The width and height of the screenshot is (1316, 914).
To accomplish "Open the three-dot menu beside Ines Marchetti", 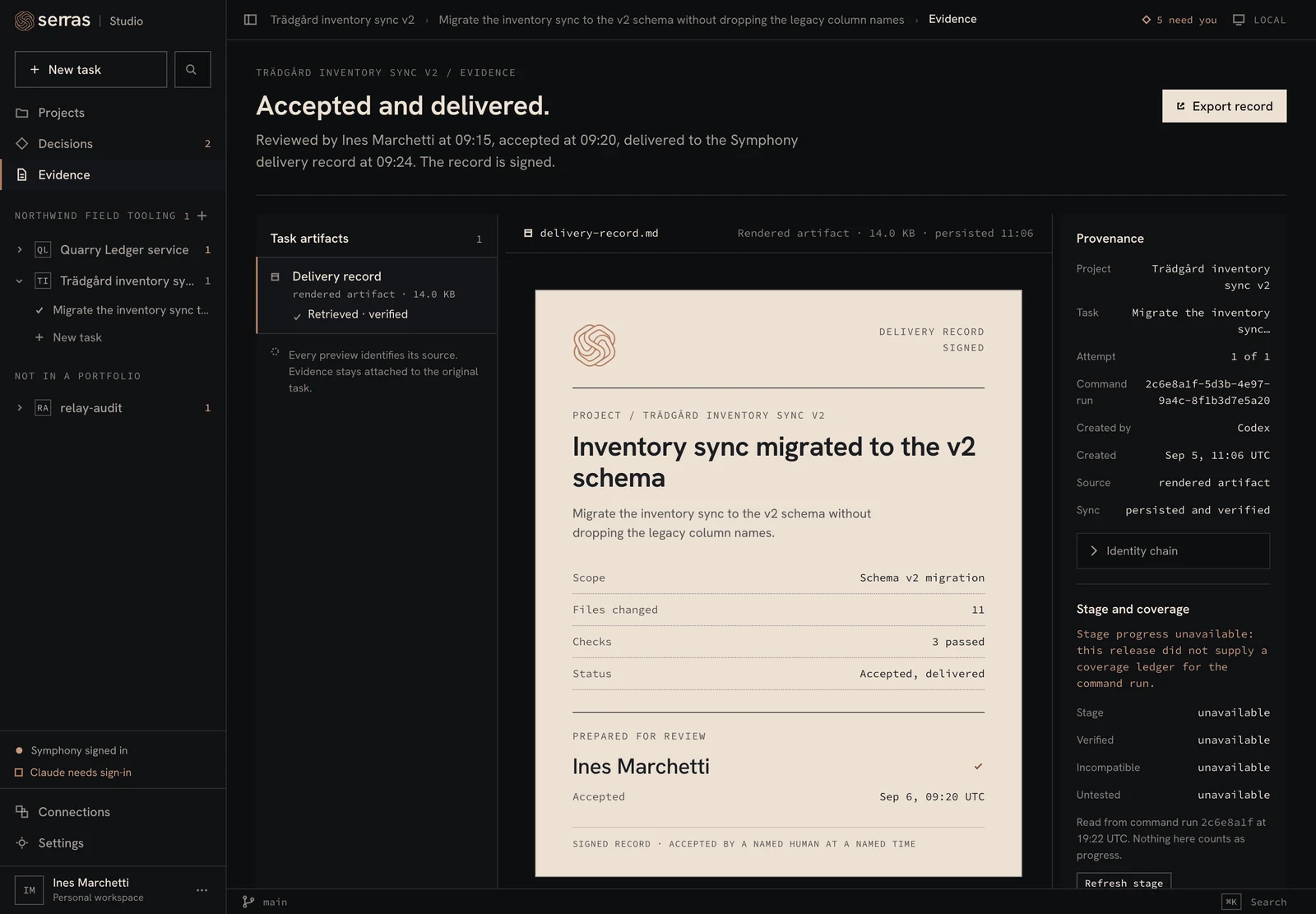I will tap(202, 890).
